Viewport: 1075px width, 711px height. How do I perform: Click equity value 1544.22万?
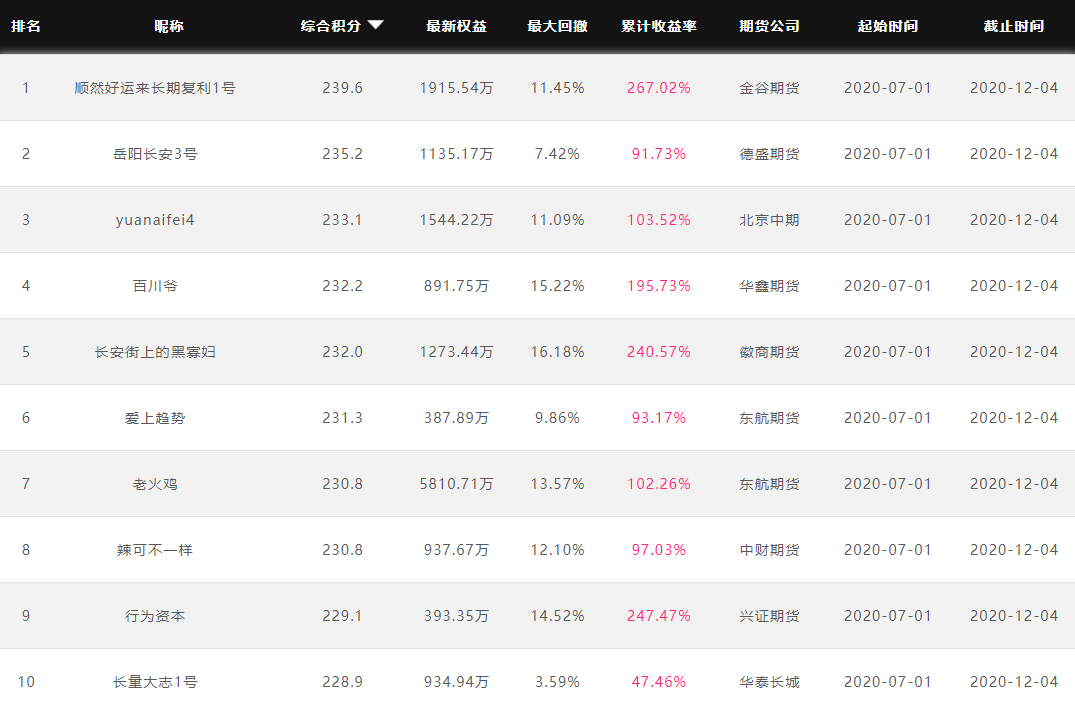(x=457, y=220)
